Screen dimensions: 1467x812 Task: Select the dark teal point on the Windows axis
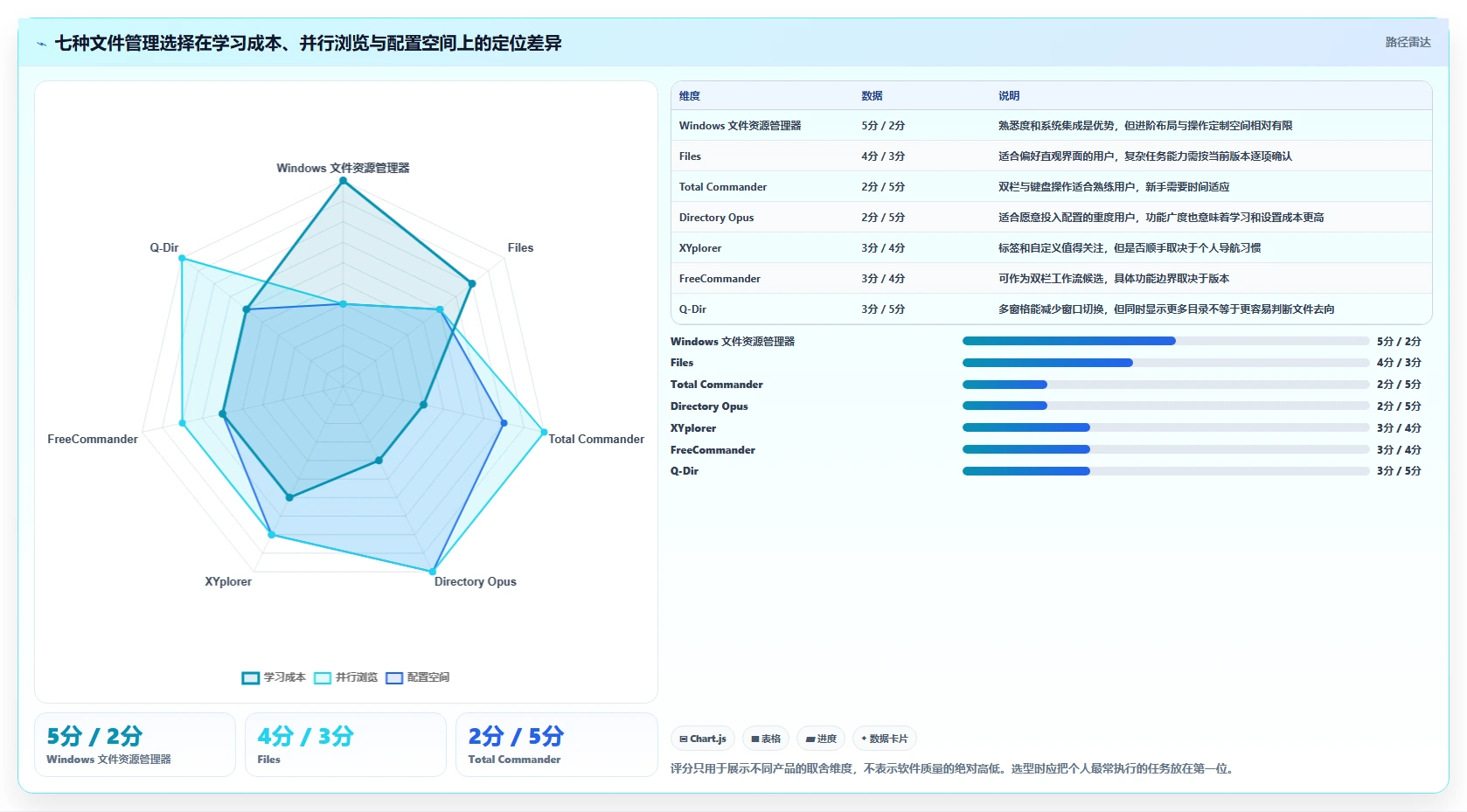tap(343, 181)
